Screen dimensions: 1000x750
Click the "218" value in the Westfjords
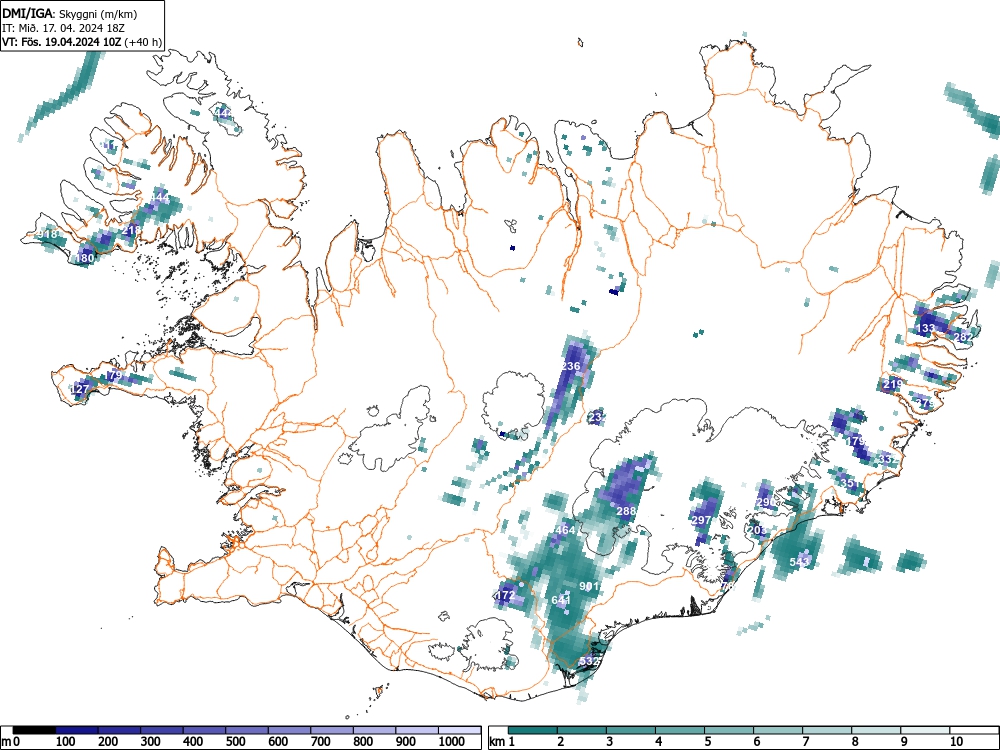point(131,230)
